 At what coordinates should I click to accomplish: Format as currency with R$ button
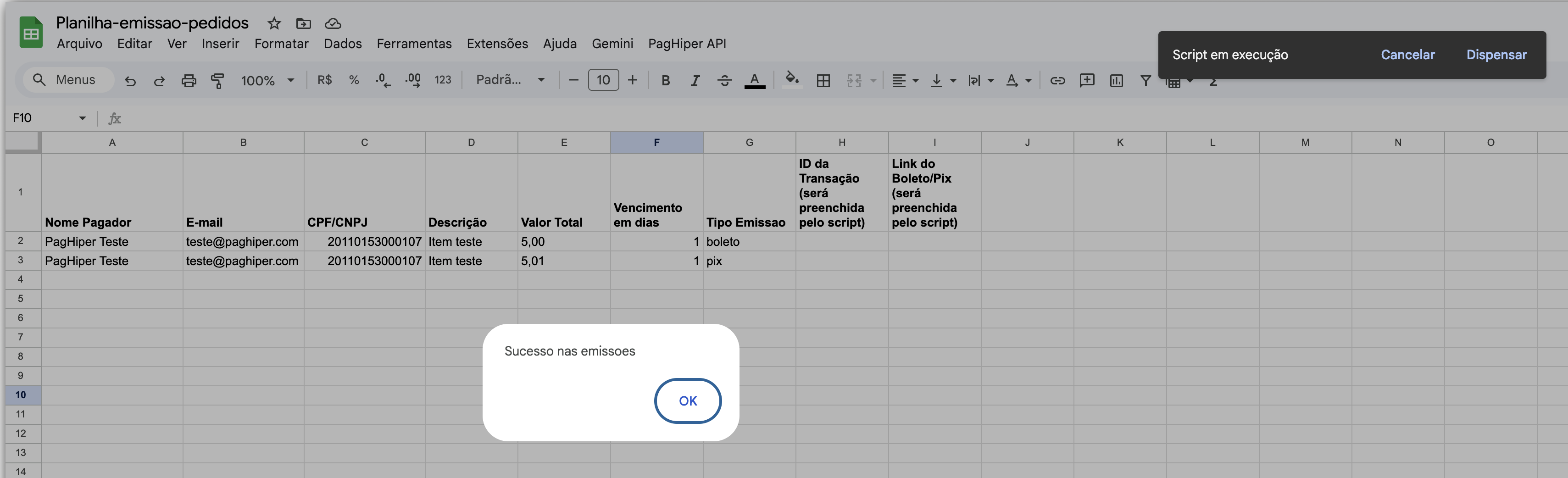pos(324,80)
